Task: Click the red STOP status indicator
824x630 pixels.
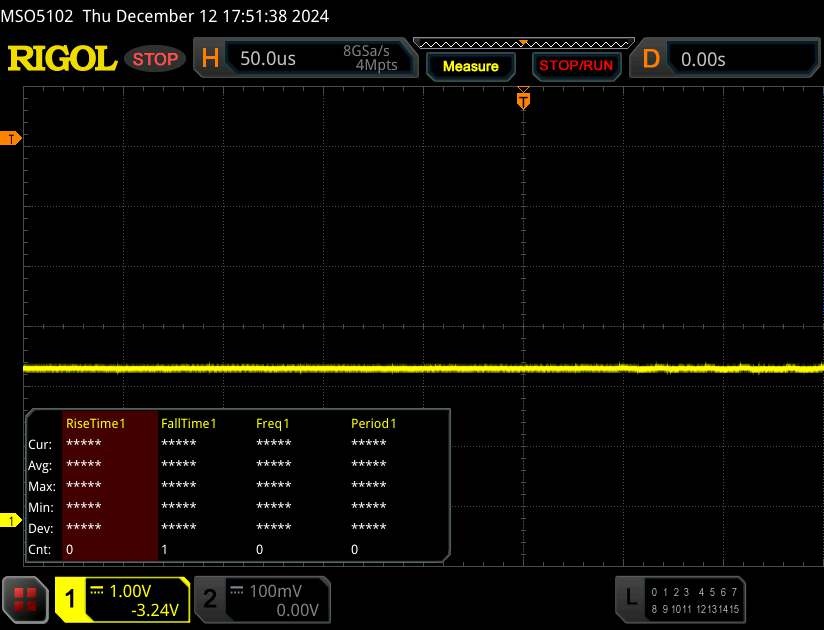Action: [156, 58]
